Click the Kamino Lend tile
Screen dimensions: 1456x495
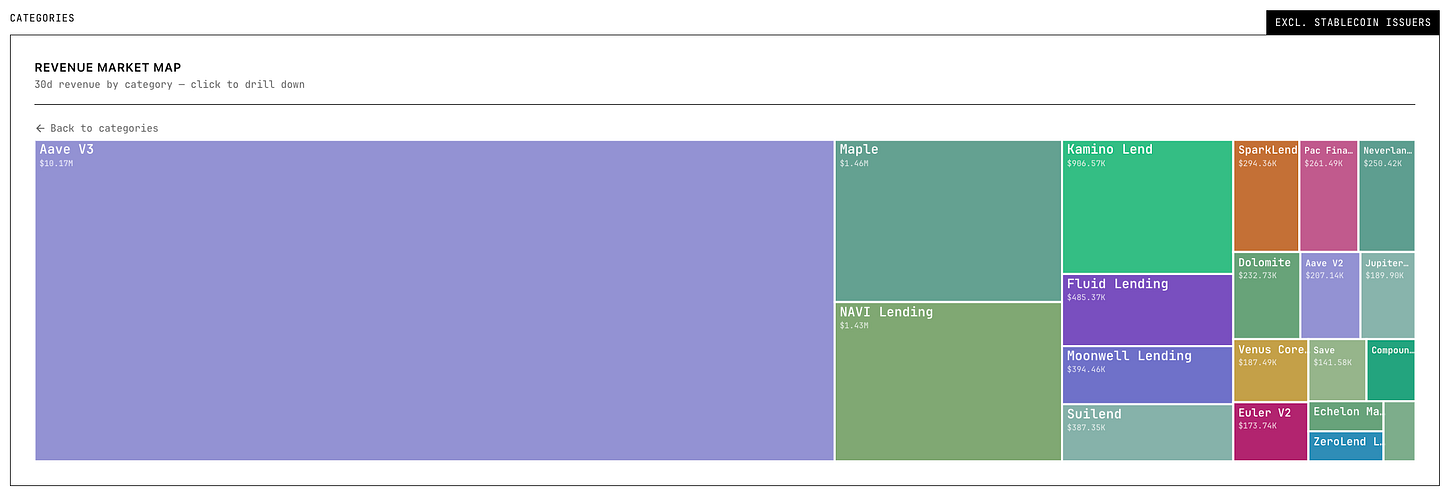point(1146,207)
